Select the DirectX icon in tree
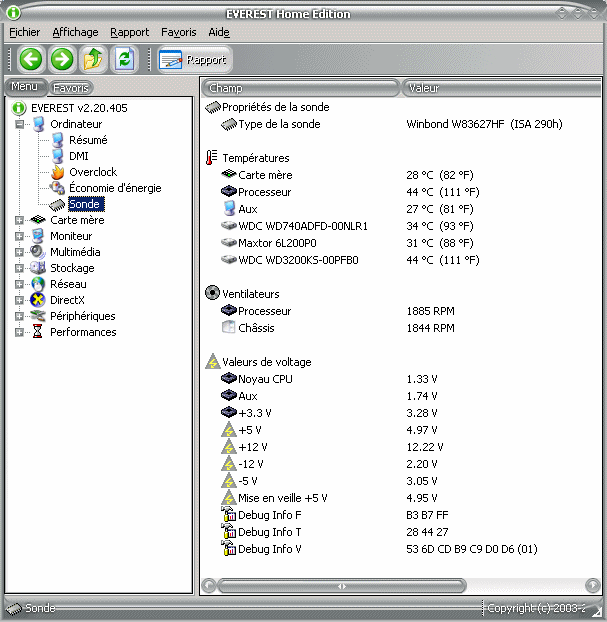607x622 pixels. click(x=38, y=300)
